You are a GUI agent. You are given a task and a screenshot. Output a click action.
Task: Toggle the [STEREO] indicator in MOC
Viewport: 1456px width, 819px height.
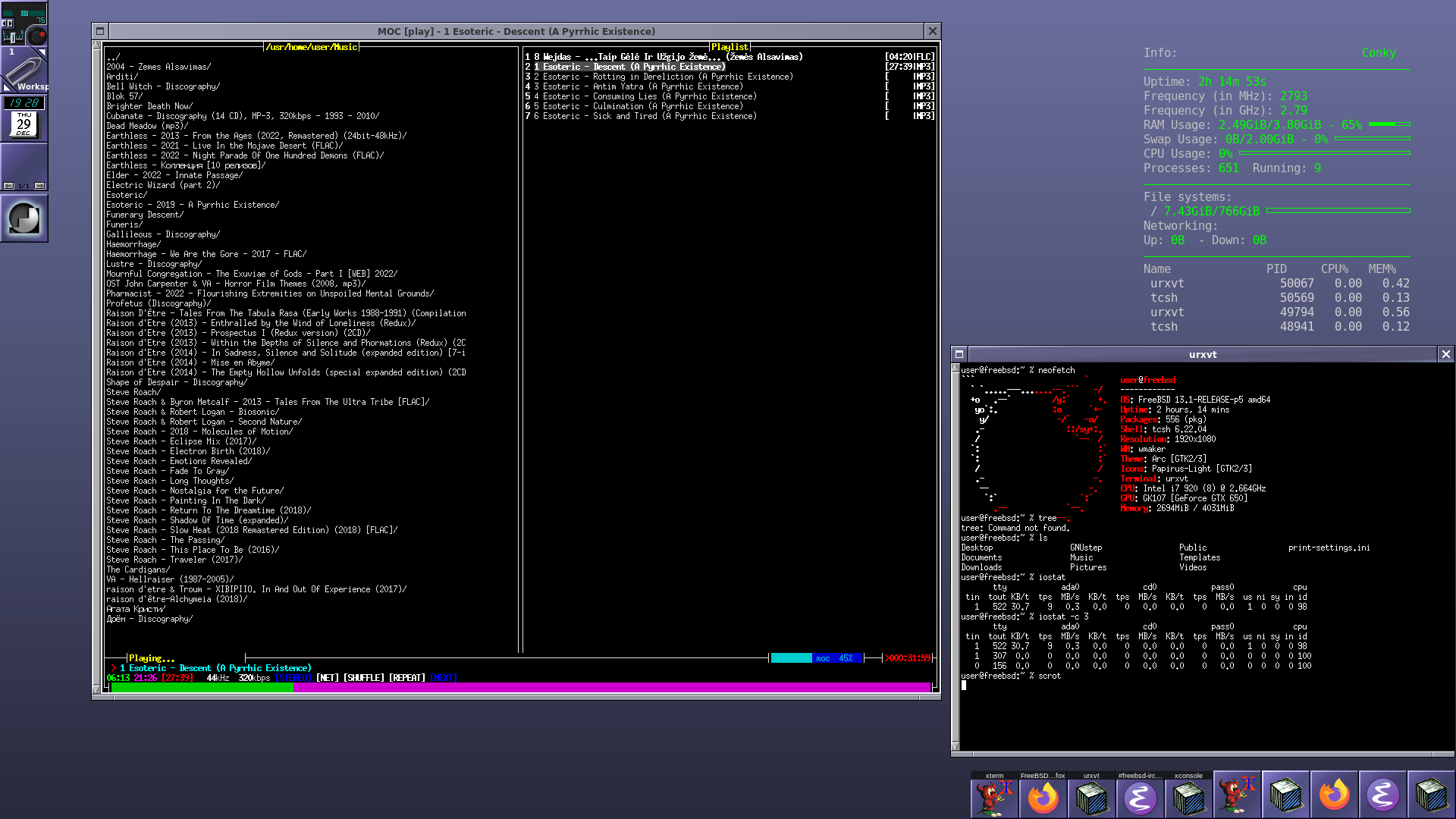click(293, 678)
